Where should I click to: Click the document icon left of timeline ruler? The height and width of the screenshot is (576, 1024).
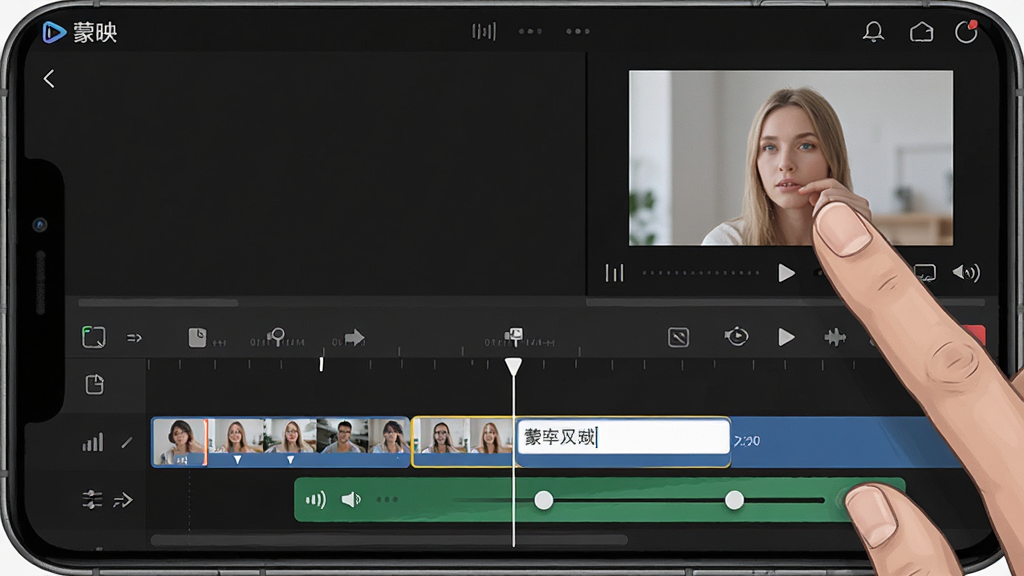[95, 384]
